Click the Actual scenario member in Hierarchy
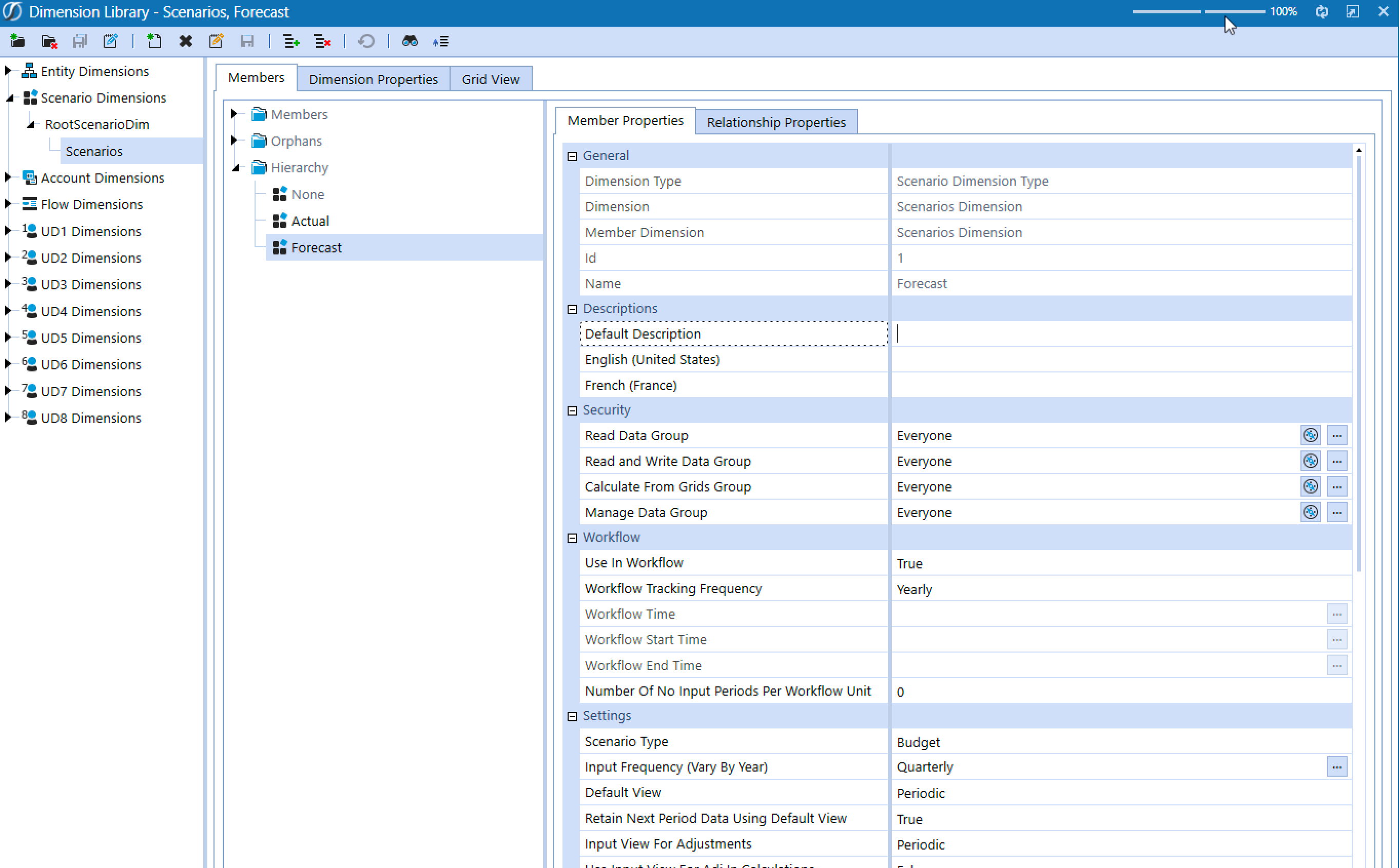The image size is (1400, 868). tap(310, 221)
